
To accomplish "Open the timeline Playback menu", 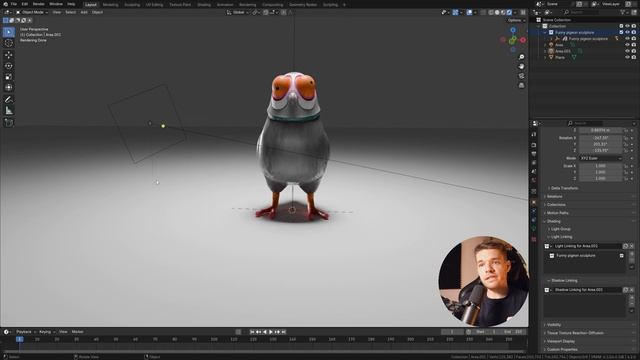I will click(x=25, y=332).
